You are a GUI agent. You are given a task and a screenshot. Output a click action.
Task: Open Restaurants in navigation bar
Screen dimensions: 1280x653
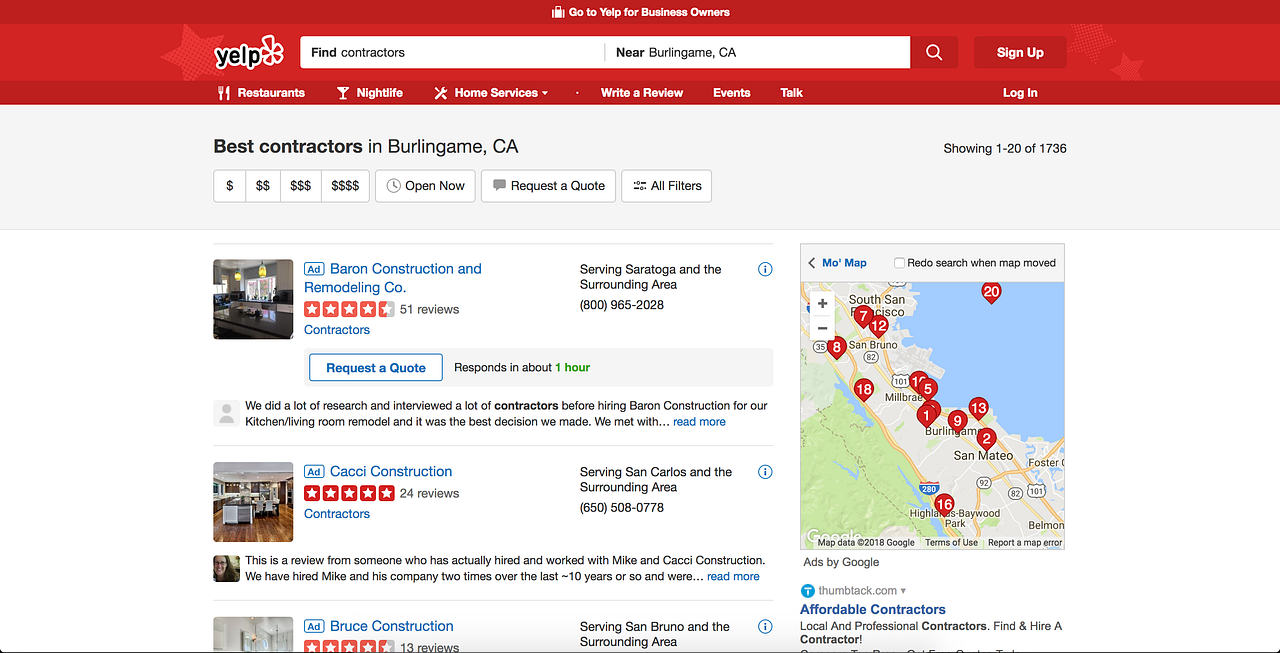[x=261, y=93]
